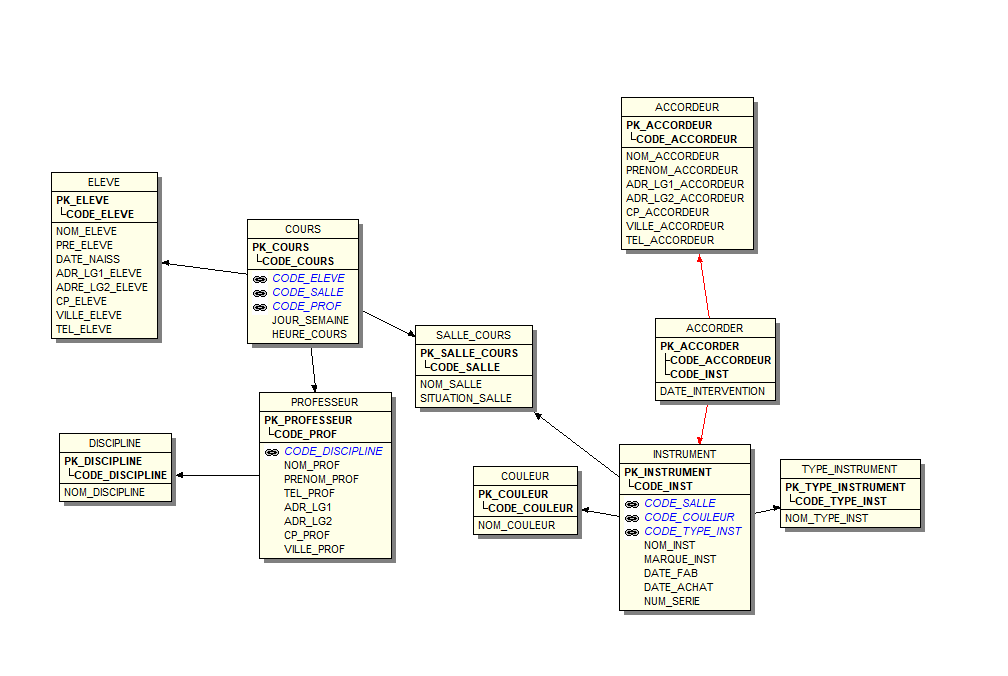Click the foreign key icon beside CODE_TYPE_INST
1008x676 pixels.
(x=631, y=531)
